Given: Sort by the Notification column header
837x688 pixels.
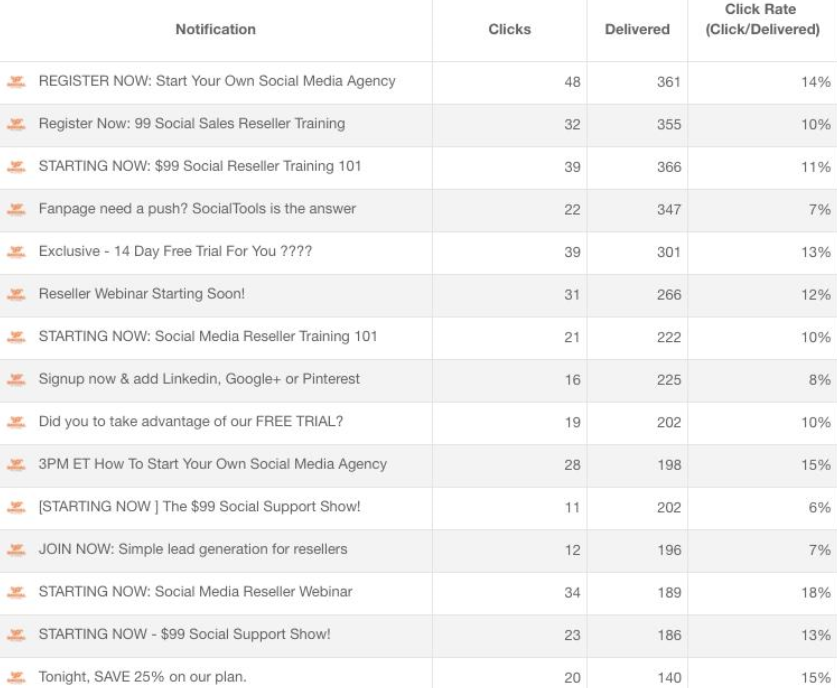Looking at the screenshot, I should pos(216,29).
